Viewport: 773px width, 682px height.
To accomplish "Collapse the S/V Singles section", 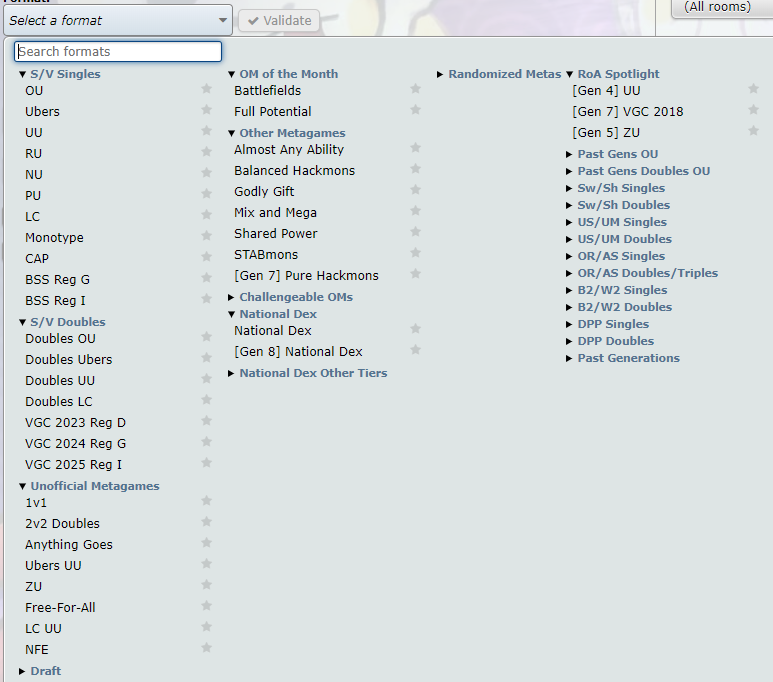I will (x=60, y=74).
